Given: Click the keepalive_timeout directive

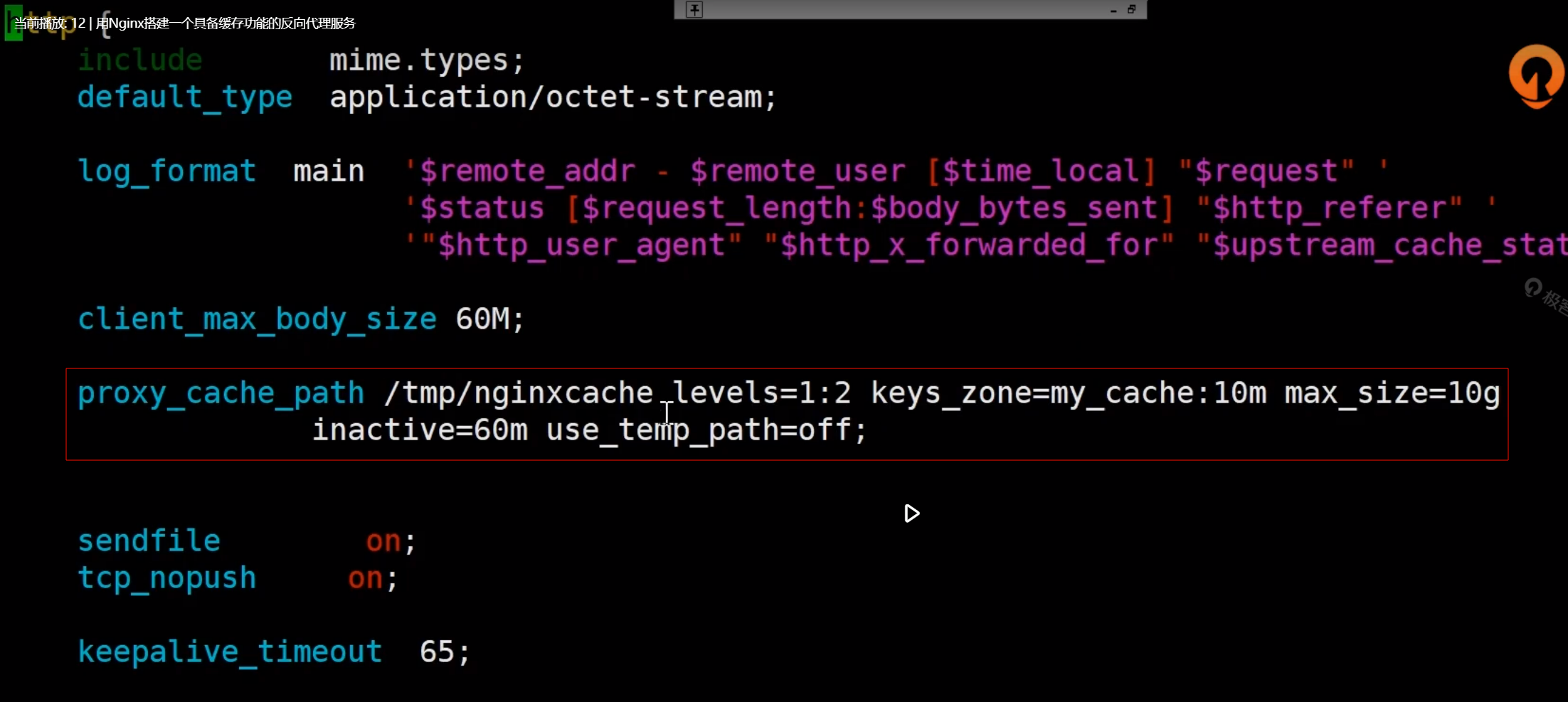Looking at the screenshot, I should click(230, 652).
